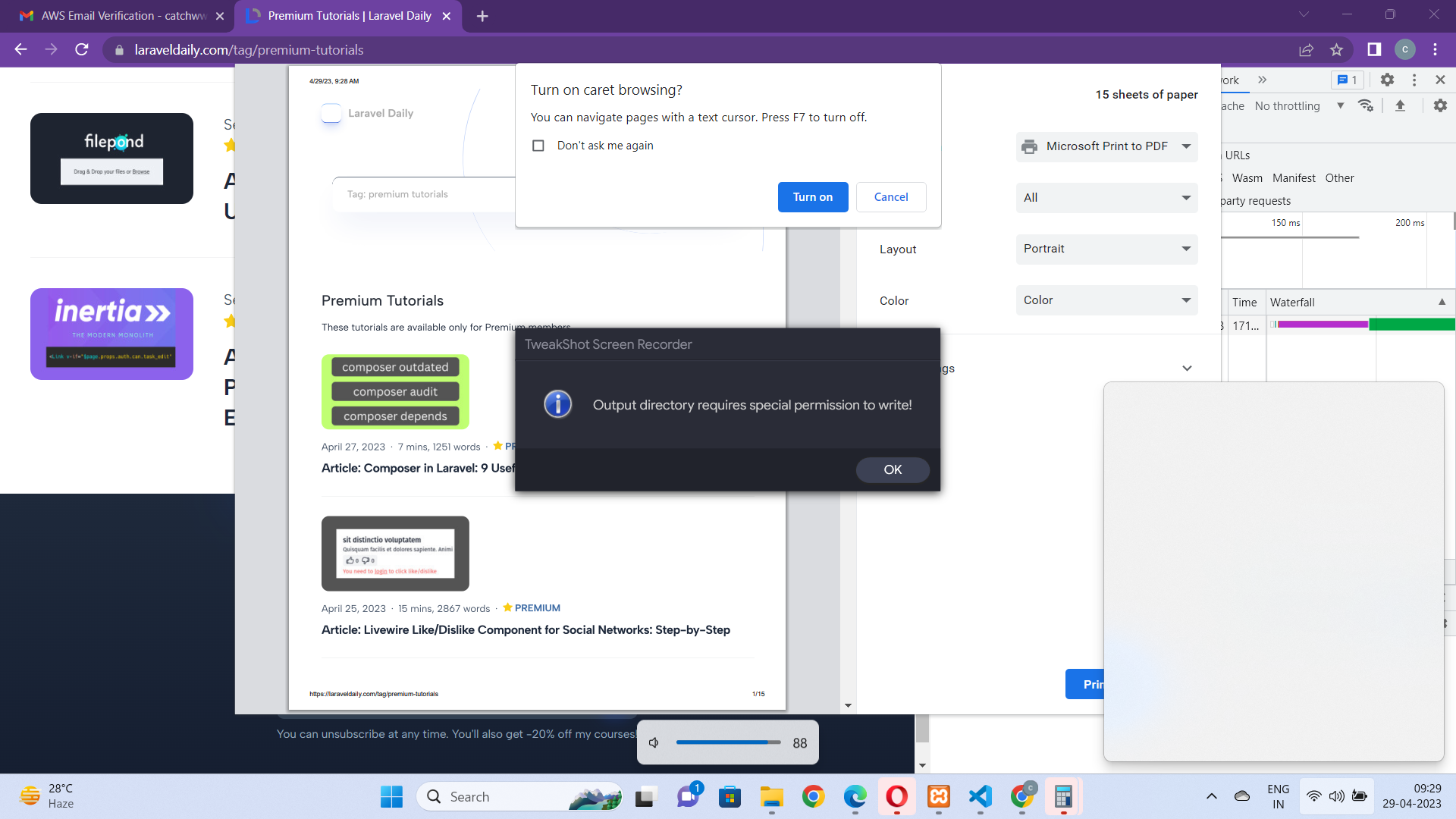Switch to AWS Email Verification tab
Screen dimensions: 1456x819
pyautogui.click(x=121, y=16)
